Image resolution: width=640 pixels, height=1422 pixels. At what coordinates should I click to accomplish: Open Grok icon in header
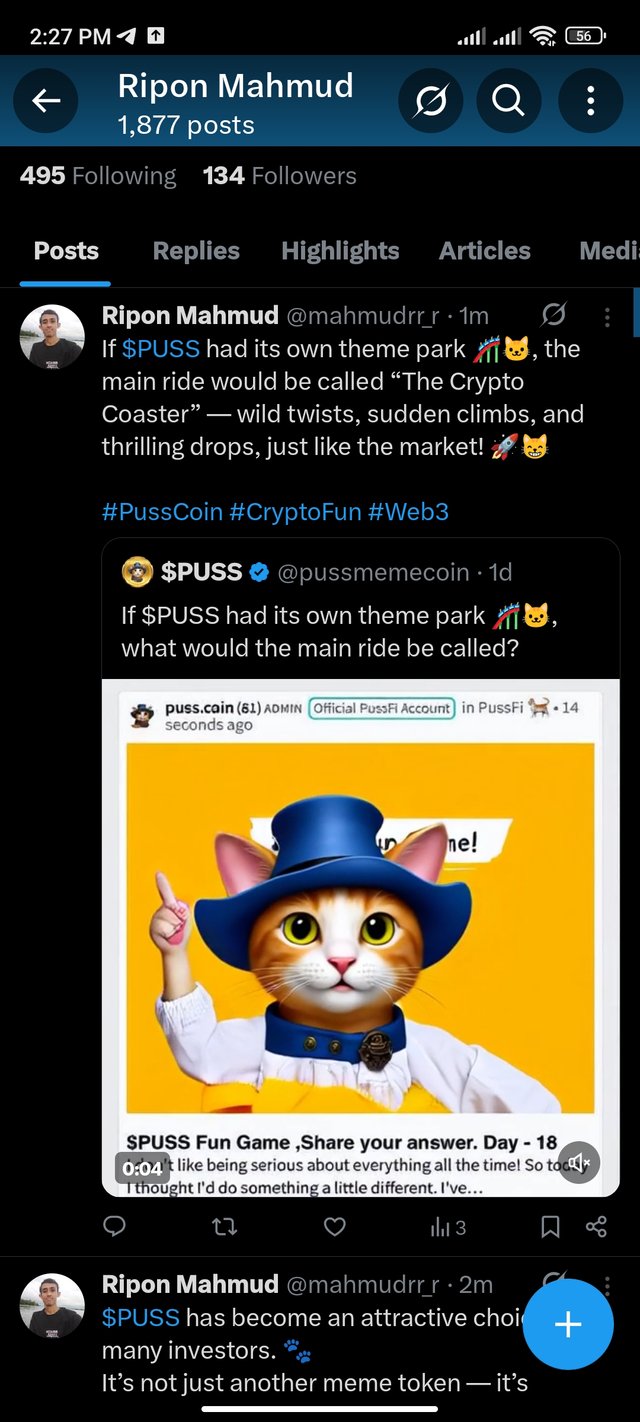430,100
